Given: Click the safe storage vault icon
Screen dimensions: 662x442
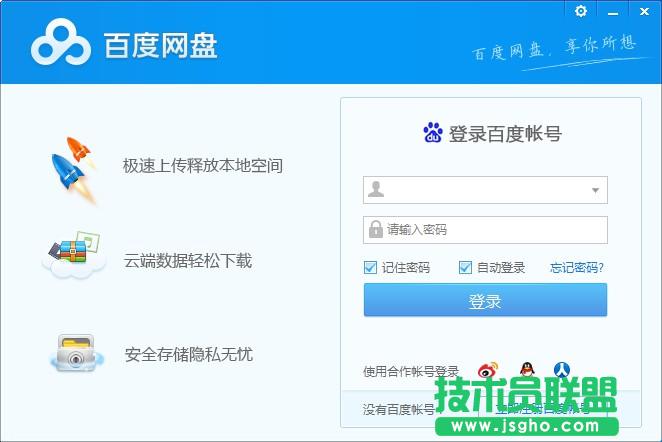Looking at the screenshot, I should click(76, 353).
